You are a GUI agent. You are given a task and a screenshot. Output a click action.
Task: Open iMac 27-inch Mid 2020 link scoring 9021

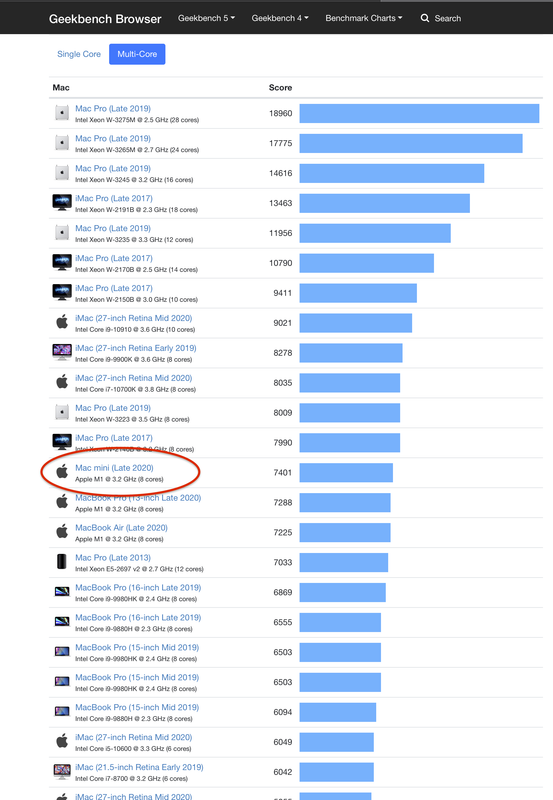coord(134,318)
